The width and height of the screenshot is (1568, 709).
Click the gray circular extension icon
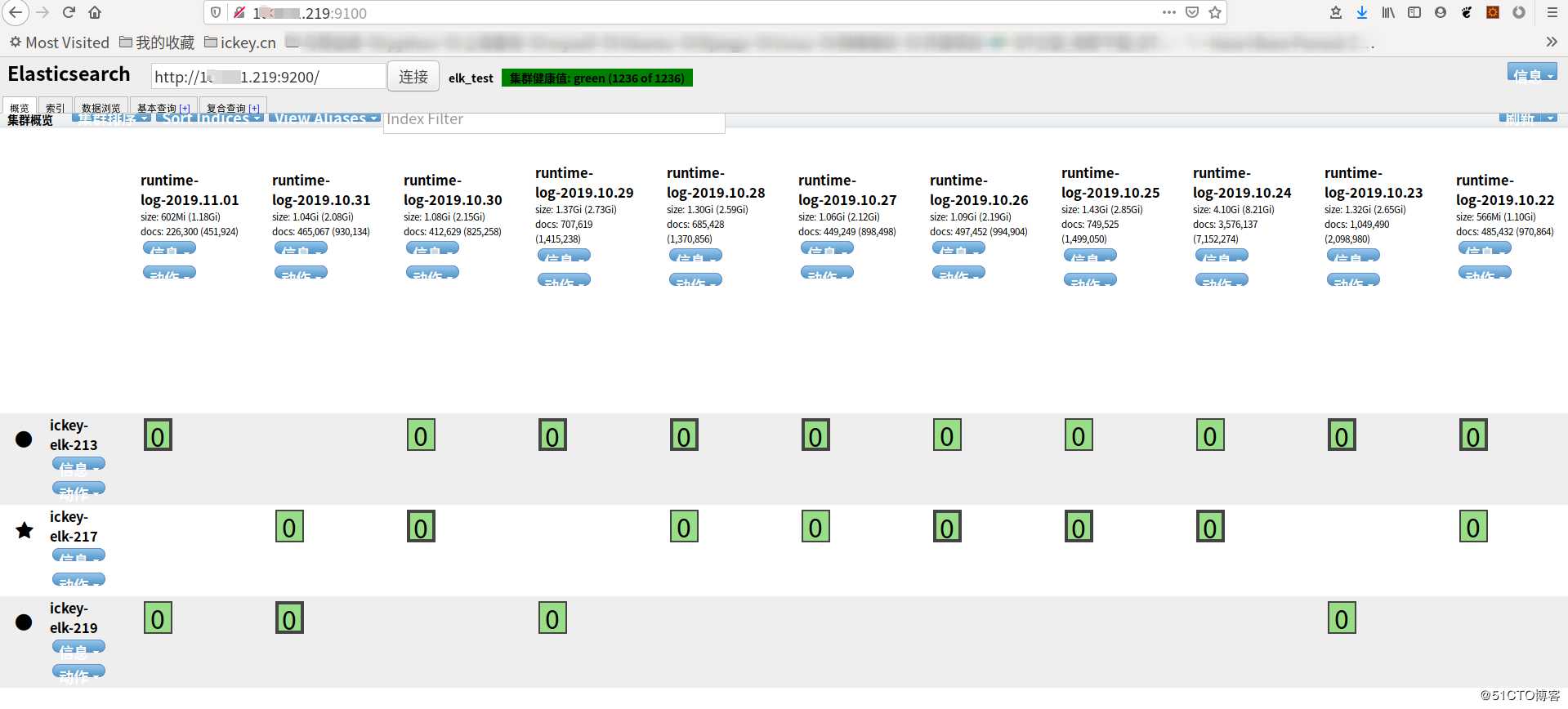click(1519, 12)
